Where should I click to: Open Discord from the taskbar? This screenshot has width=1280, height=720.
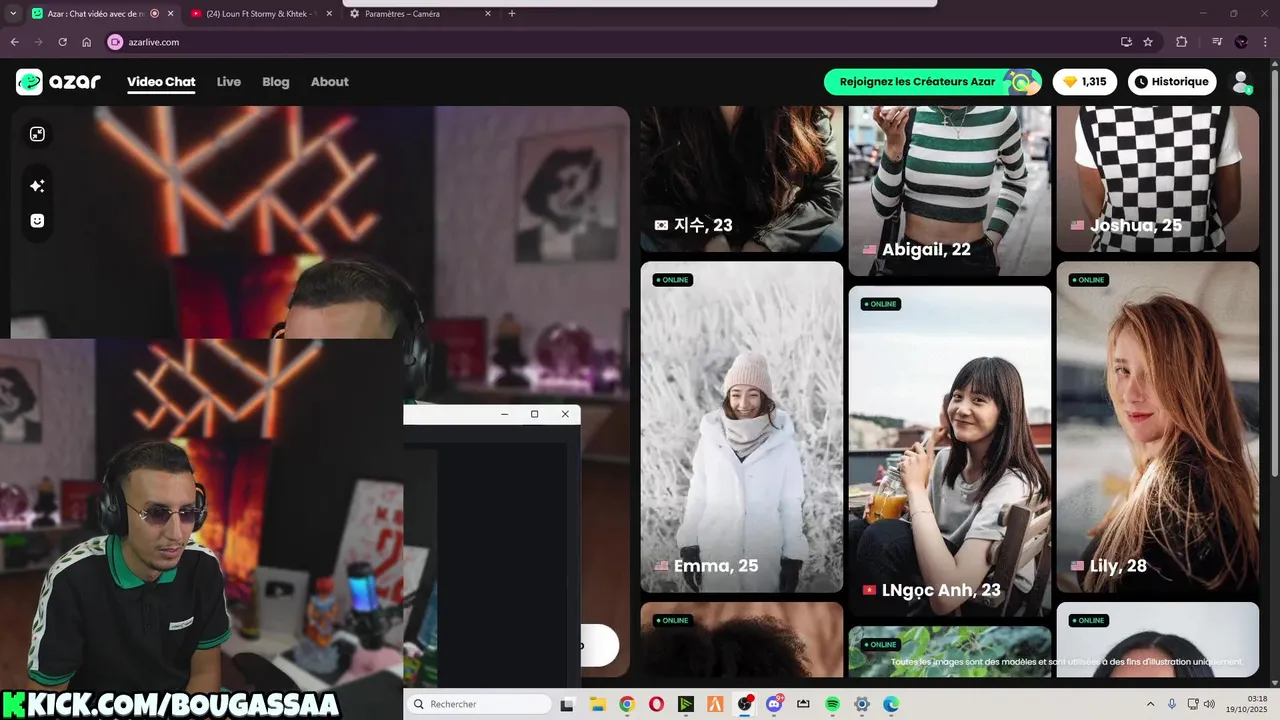(x=774, y=704)
